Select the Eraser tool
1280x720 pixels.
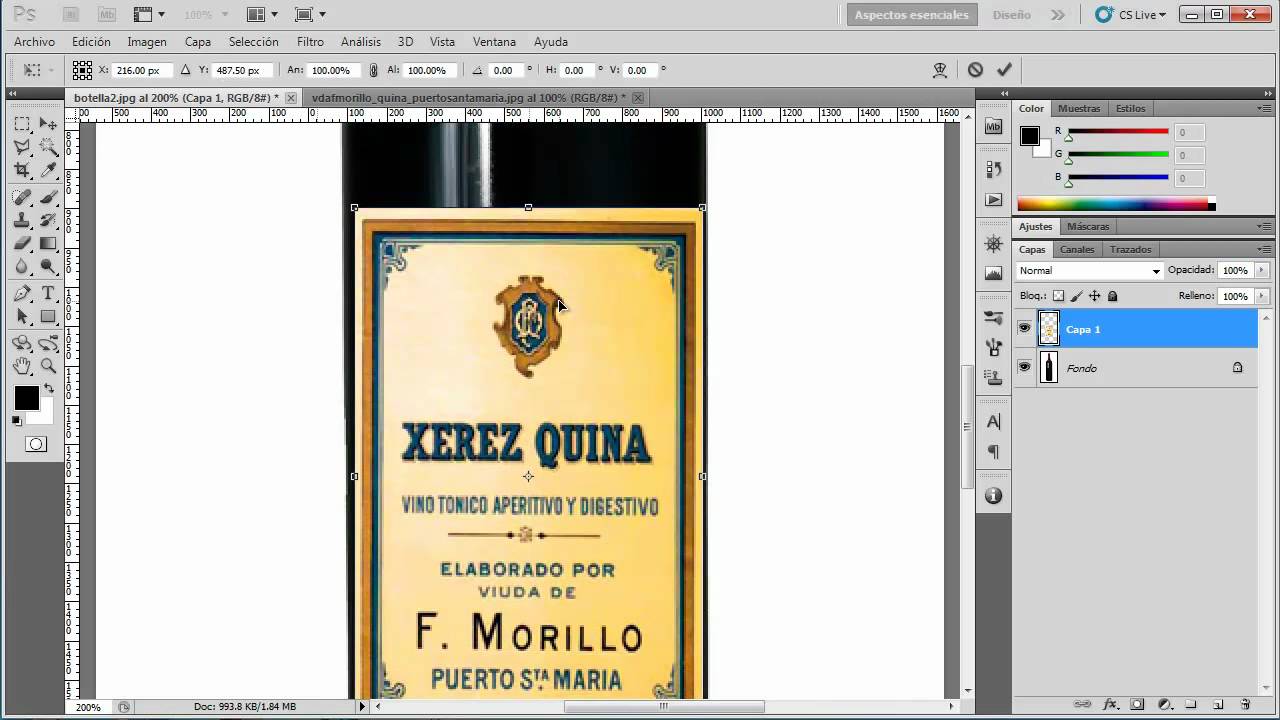[x=22, y=243]
